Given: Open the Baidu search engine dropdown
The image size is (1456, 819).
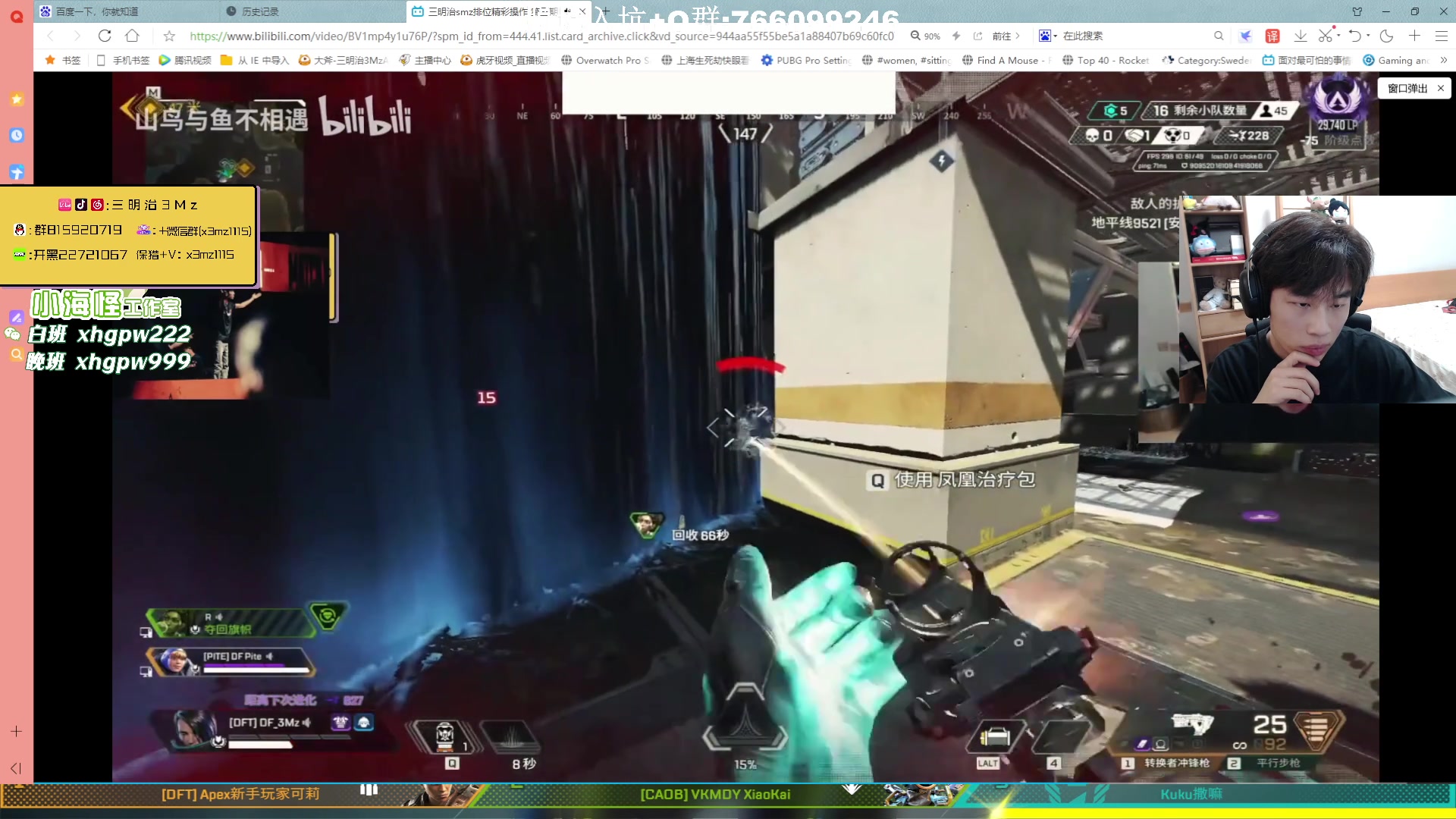Looking at the screenshot, I should pyautogui.click(x=1047, y=36).
